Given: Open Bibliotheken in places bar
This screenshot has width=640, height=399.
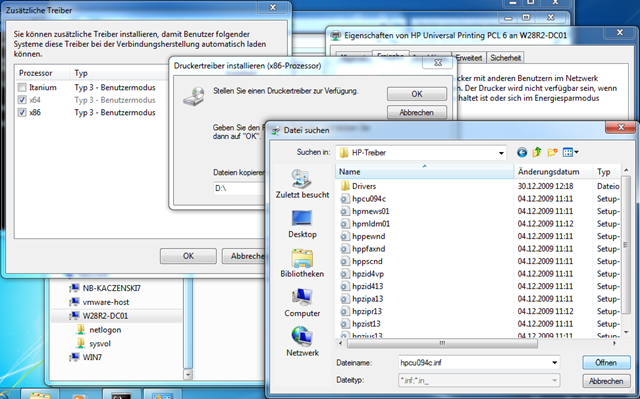Looking at the screenshot, I should [302, 263].
